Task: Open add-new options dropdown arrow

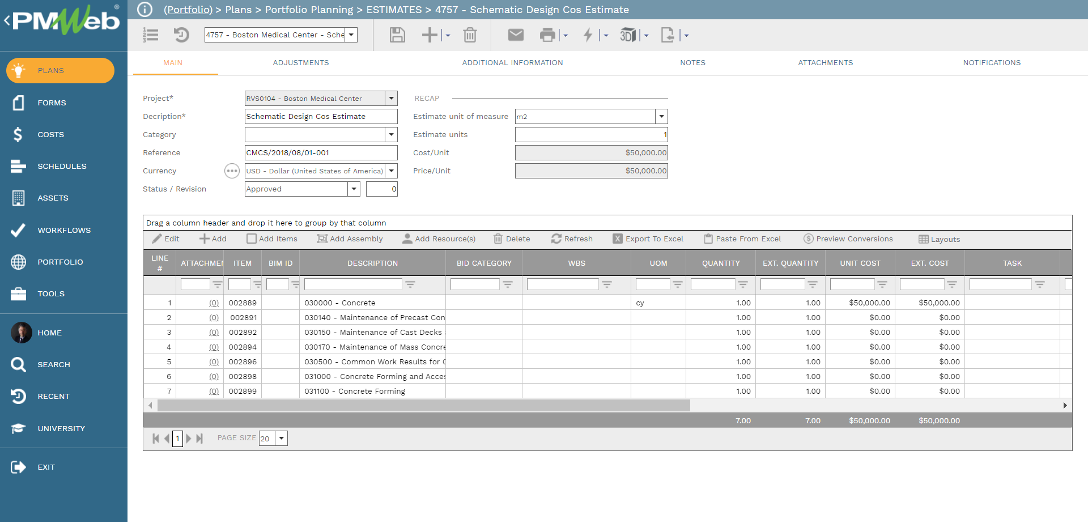Action: [447, 36]
